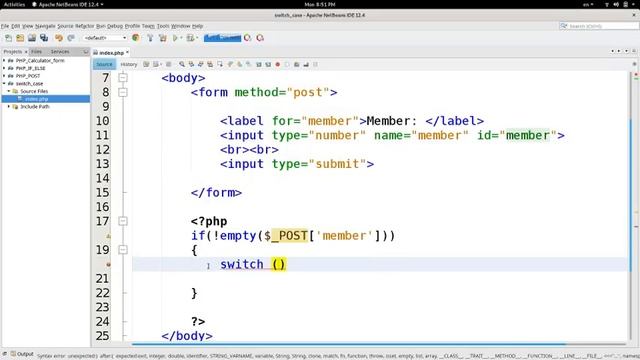Click the Last Edit icon next to History

(146, 64)
